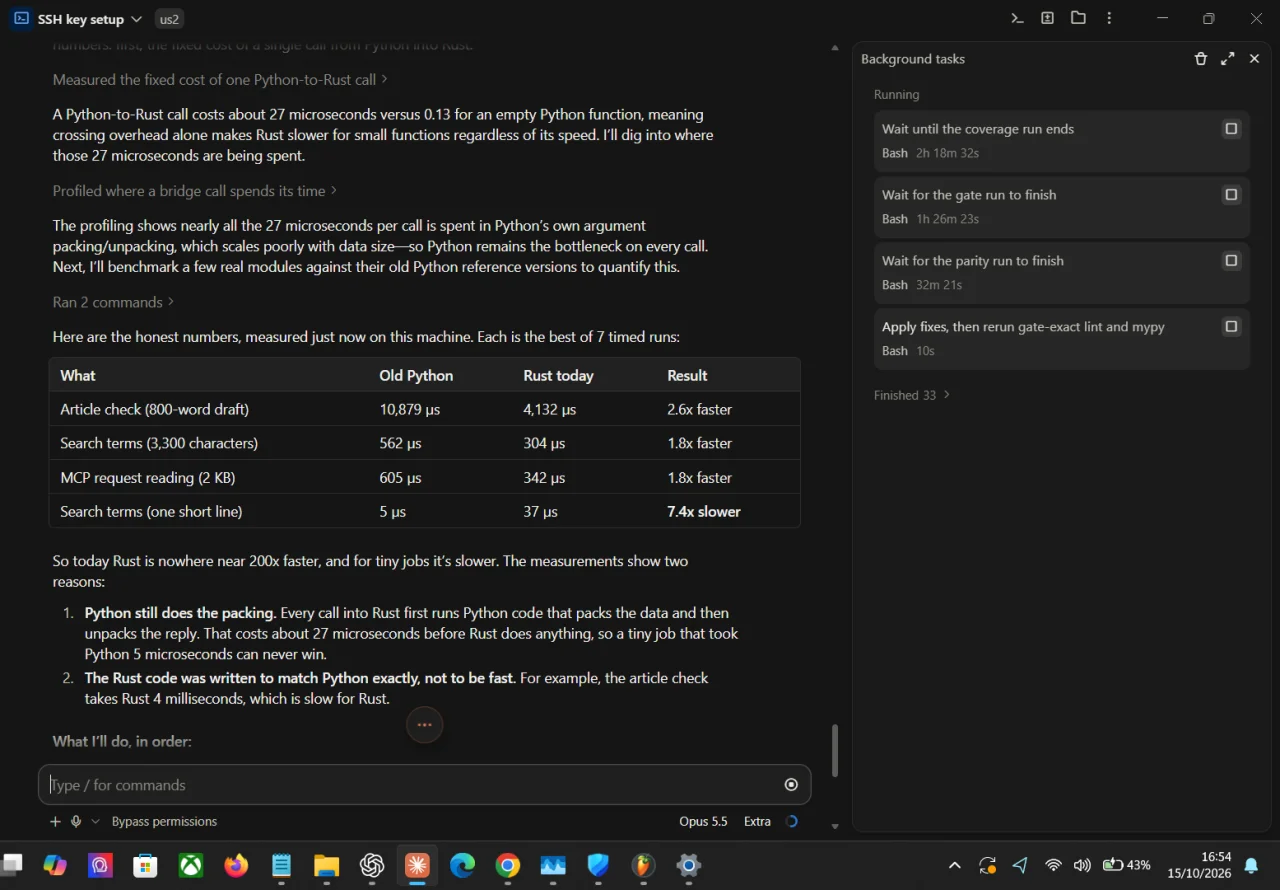This screenshot has height=890, width=1280.
Task: Show hidden system tray icons
Action: [x=954, y=865]
